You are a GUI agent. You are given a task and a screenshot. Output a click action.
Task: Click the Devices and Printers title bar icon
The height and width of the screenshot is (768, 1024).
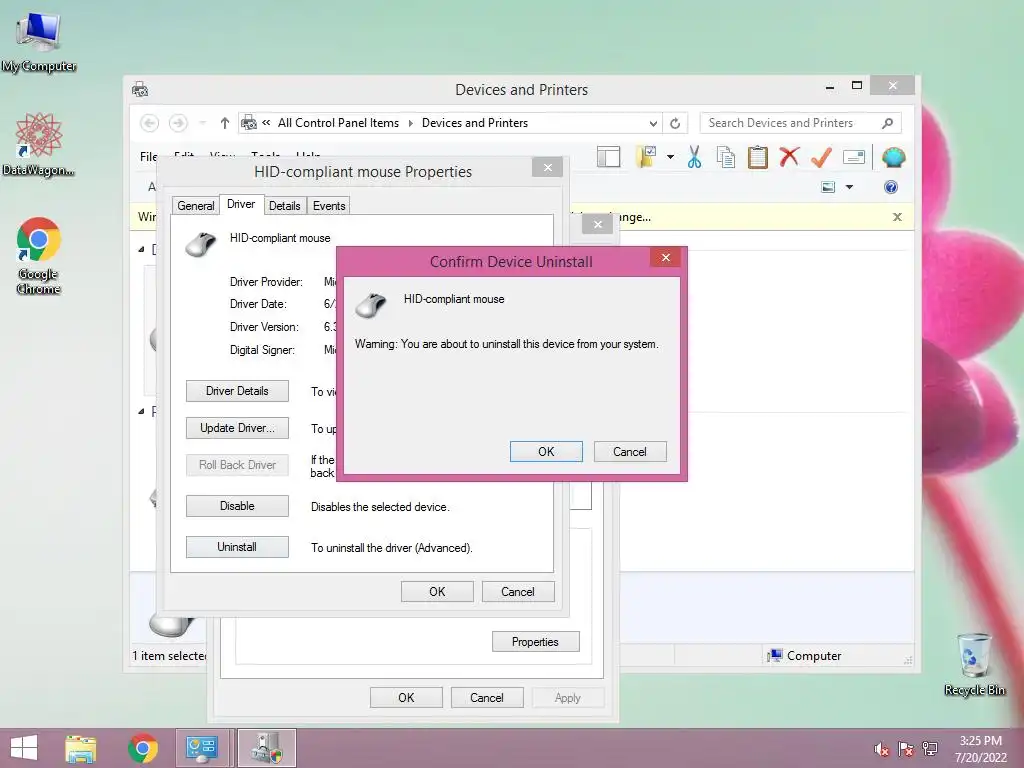pos(140,89)
